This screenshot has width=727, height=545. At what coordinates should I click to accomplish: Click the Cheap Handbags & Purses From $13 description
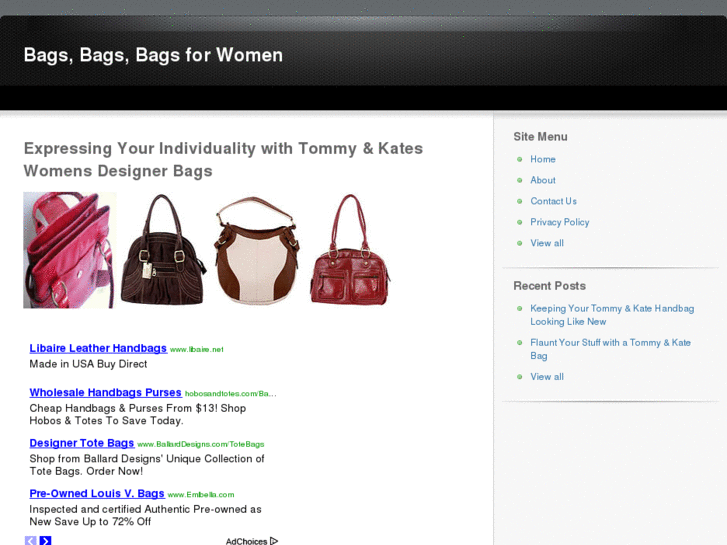138,414
